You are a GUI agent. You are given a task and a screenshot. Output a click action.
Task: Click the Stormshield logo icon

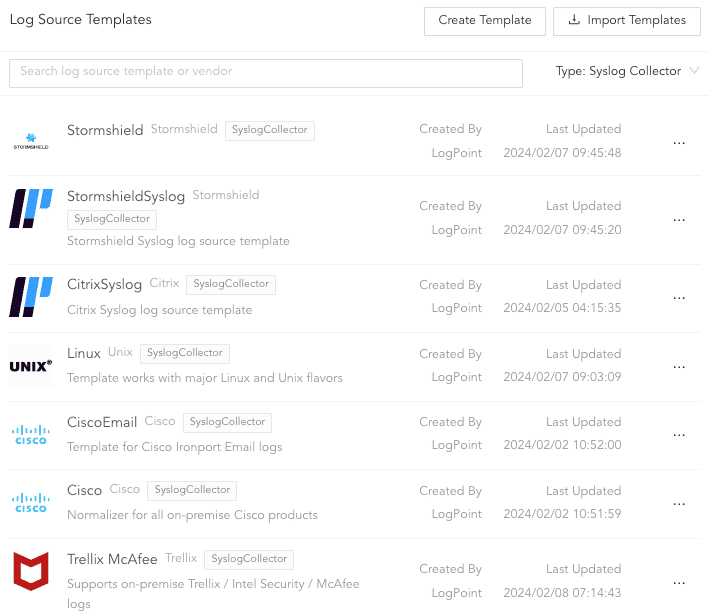point(31,141)
